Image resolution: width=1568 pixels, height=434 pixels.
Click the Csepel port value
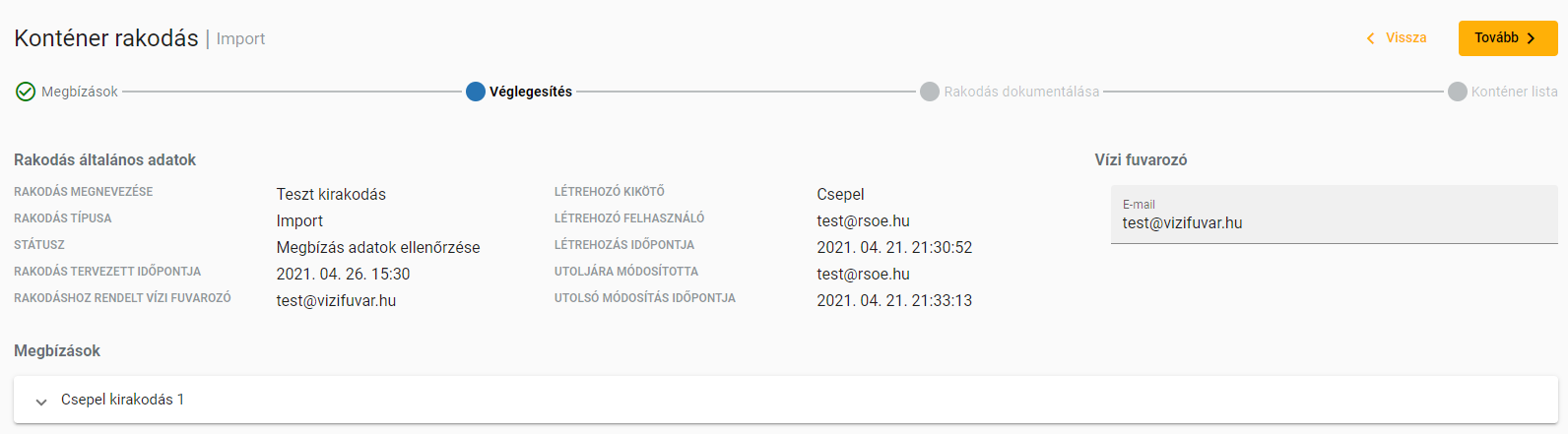840,194
